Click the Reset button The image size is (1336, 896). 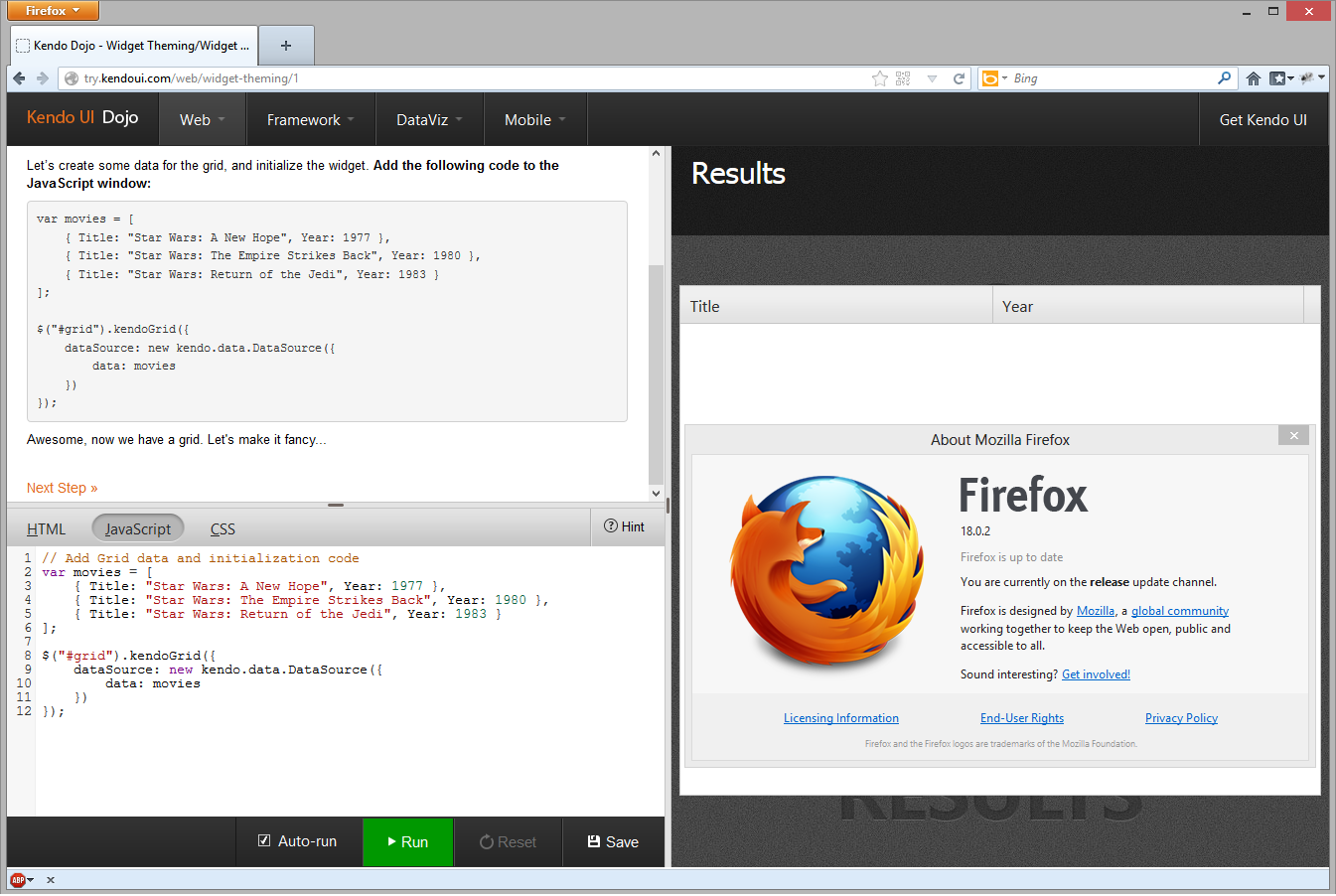pos(508,842)
